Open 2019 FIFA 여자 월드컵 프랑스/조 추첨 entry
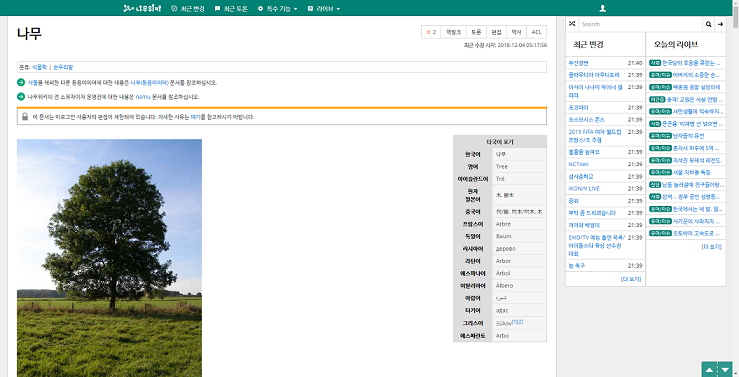Image resolution: width=739 pixels, height=377 pixels. coord(595,136)
